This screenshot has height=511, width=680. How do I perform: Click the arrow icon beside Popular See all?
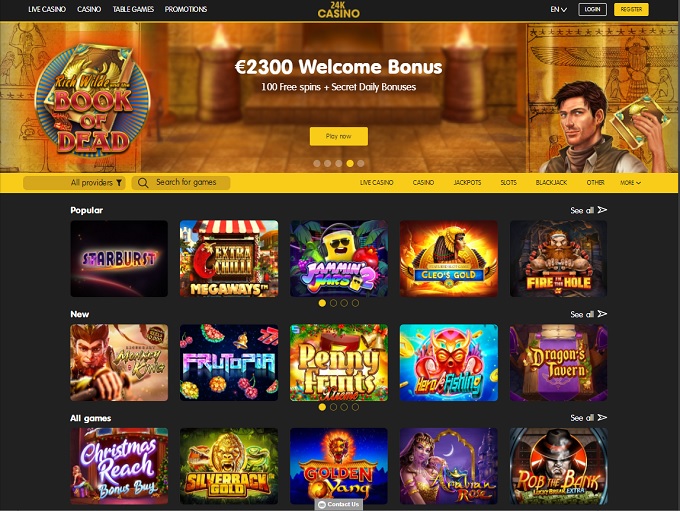602,210
